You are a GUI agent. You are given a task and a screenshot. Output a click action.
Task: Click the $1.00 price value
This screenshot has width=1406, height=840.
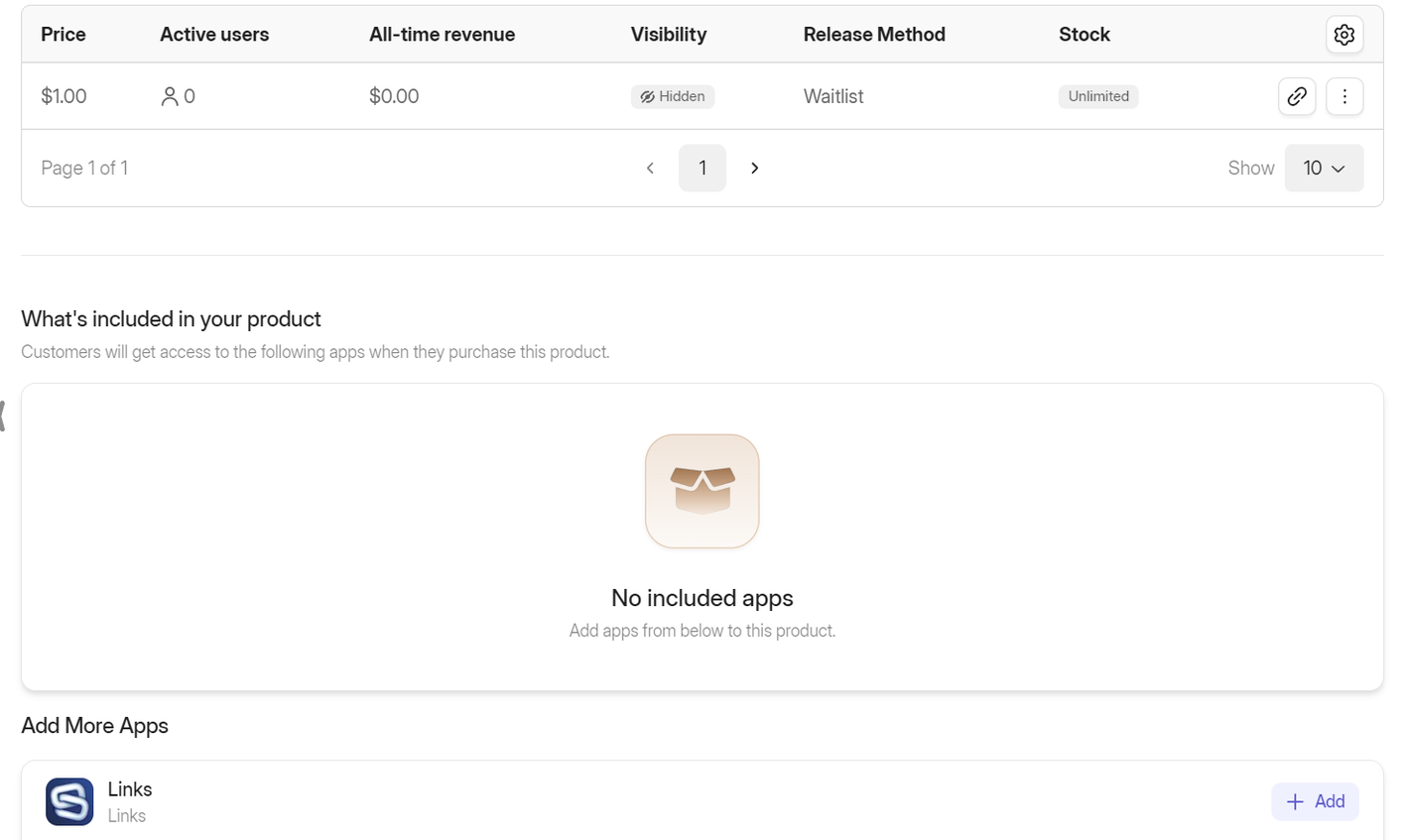(x=63, y=96)
